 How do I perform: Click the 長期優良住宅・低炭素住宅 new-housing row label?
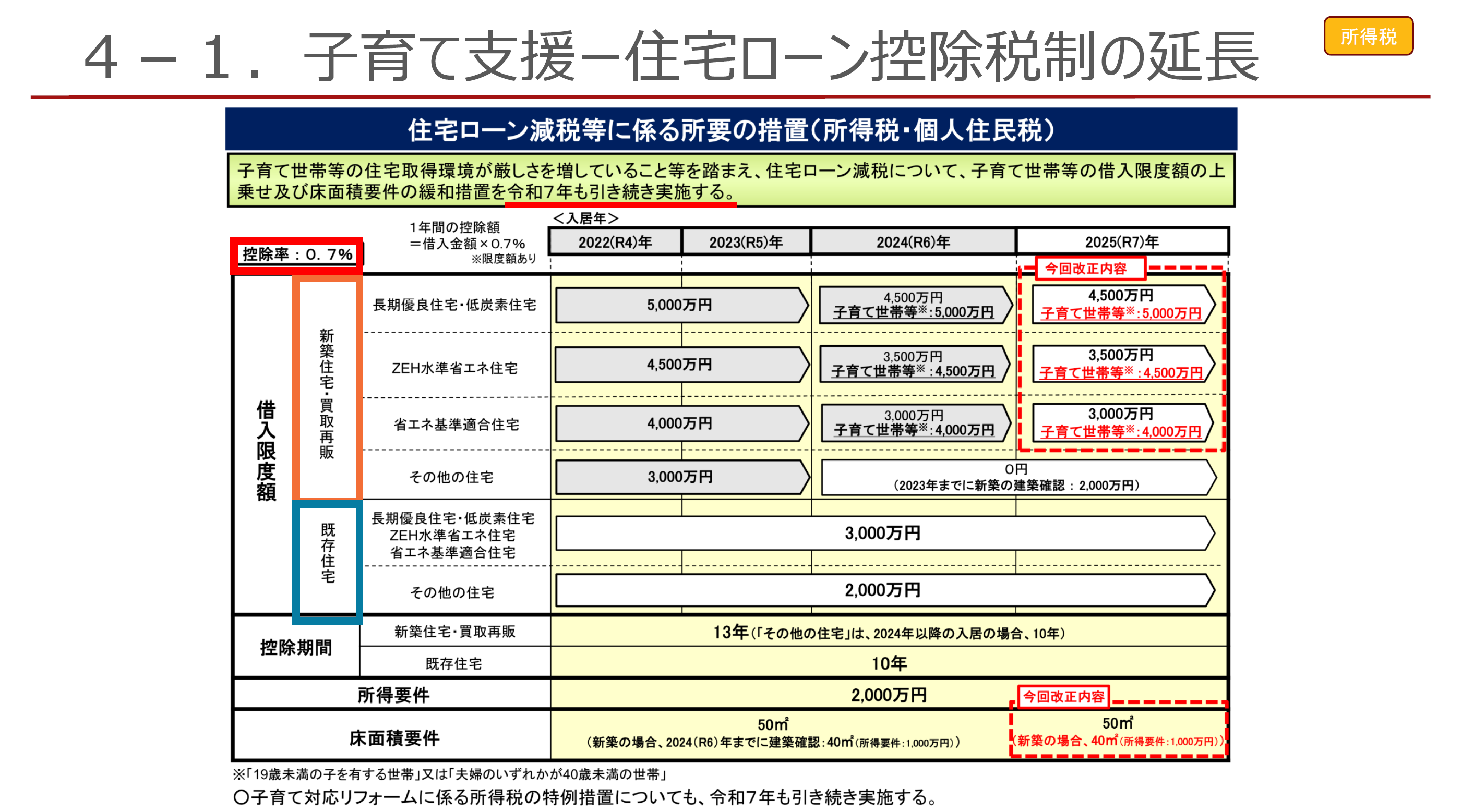point(454,305)
